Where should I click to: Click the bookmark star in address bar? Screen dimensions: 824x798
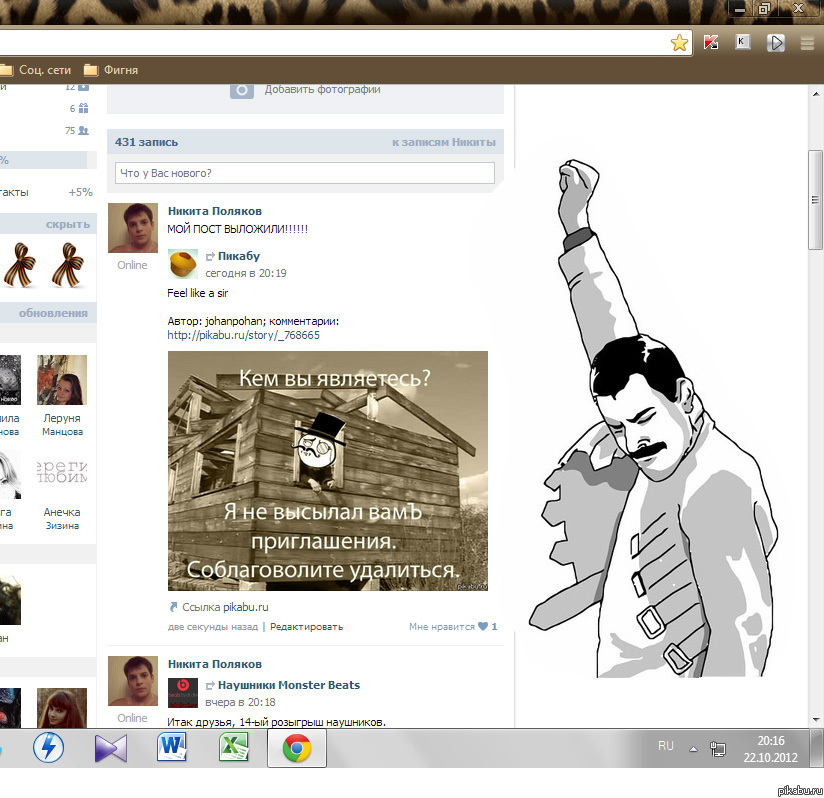click(679, 42)
